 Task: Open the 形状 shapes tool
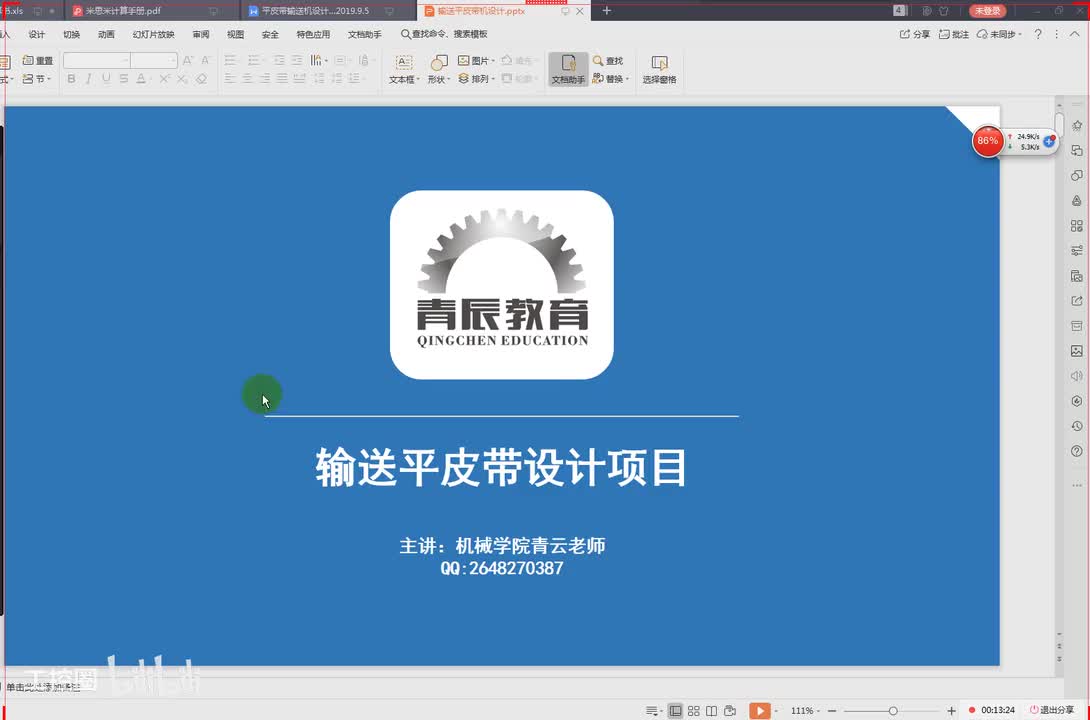tap(438, 69)
